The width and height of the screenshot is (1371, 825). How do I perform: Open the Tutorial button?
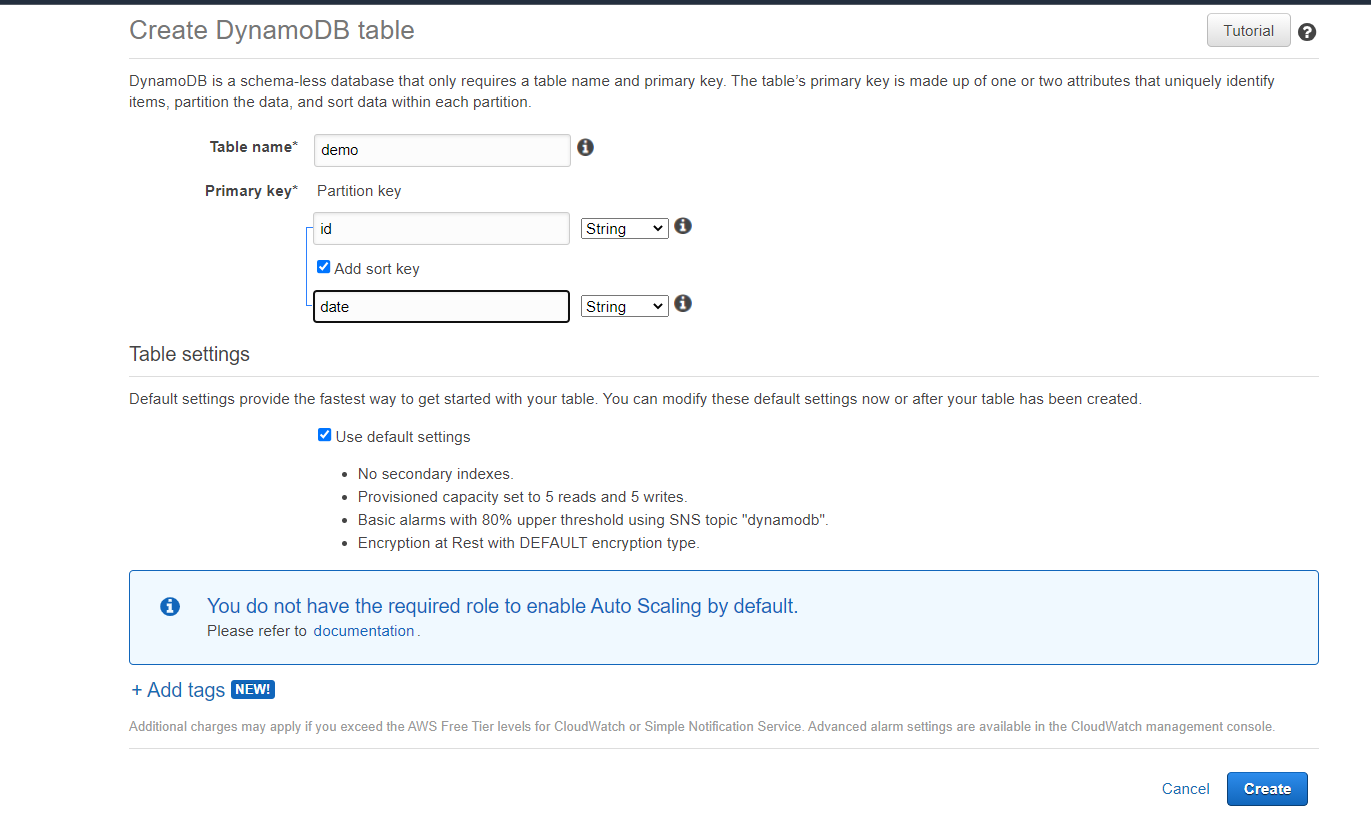coord(1248,31)
